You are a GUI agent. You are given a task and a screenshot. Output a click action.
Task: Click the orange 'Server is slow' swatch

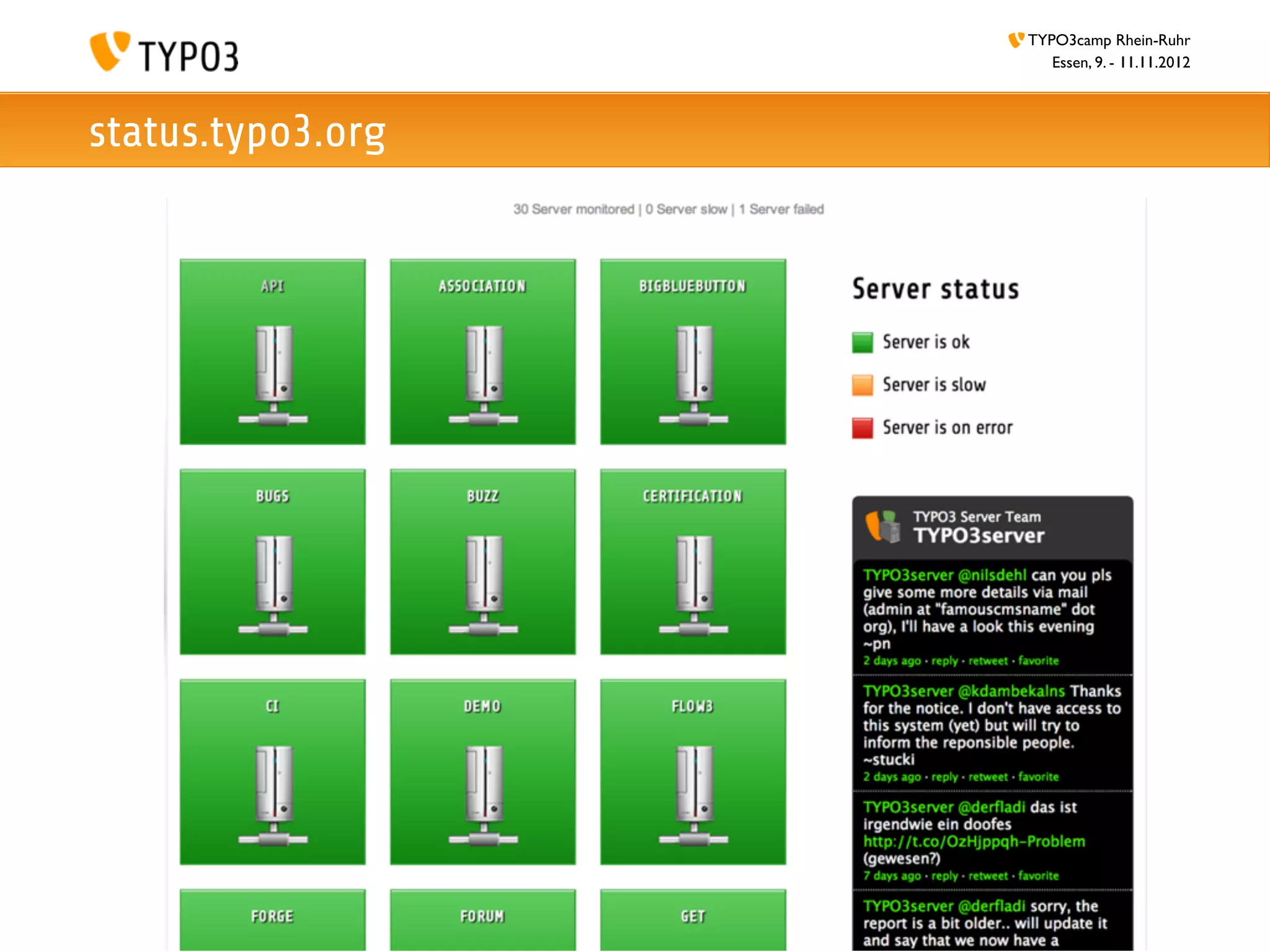(x=863, y=385)
